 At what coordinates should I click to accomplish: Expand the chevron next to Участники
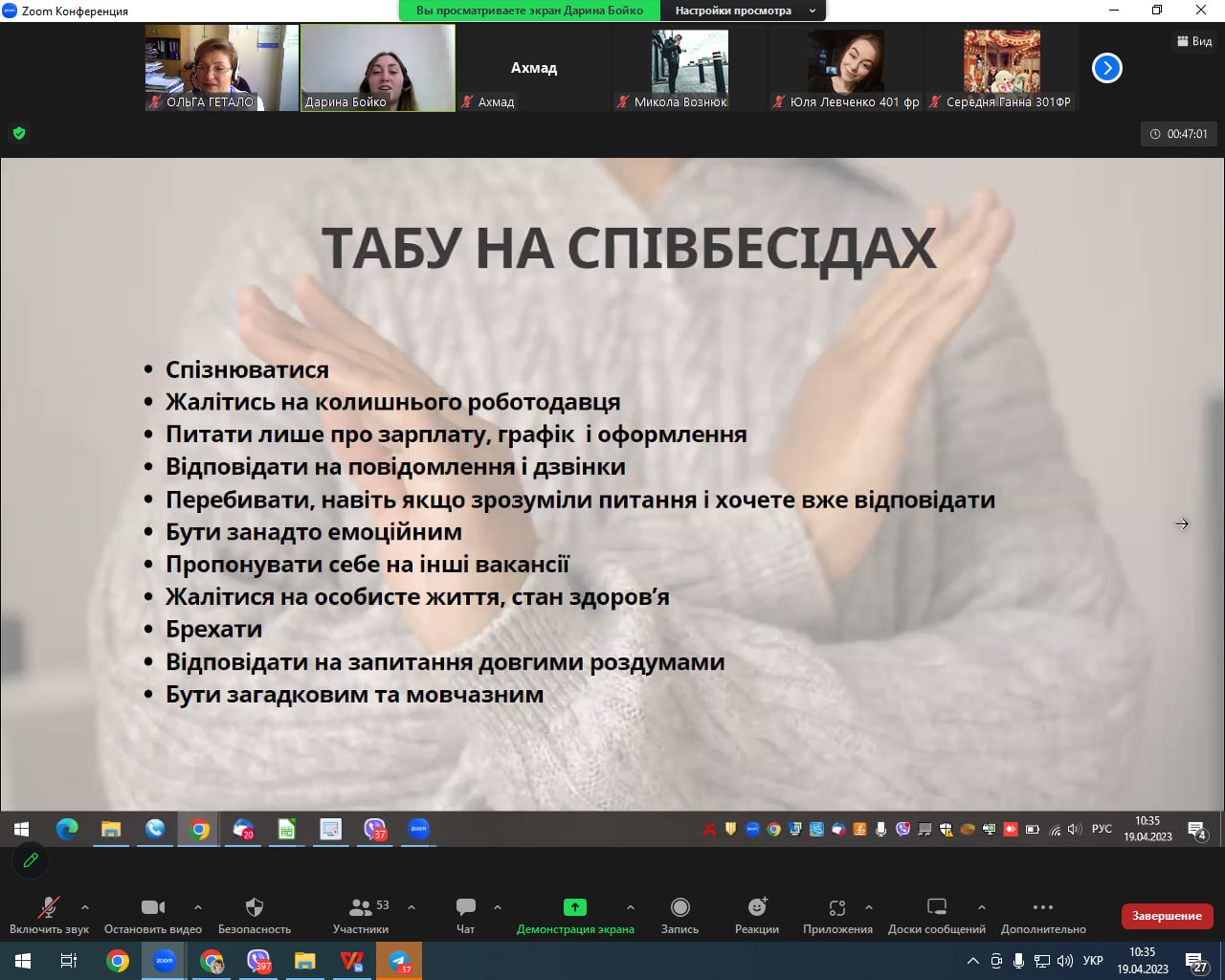pos(412,907)
